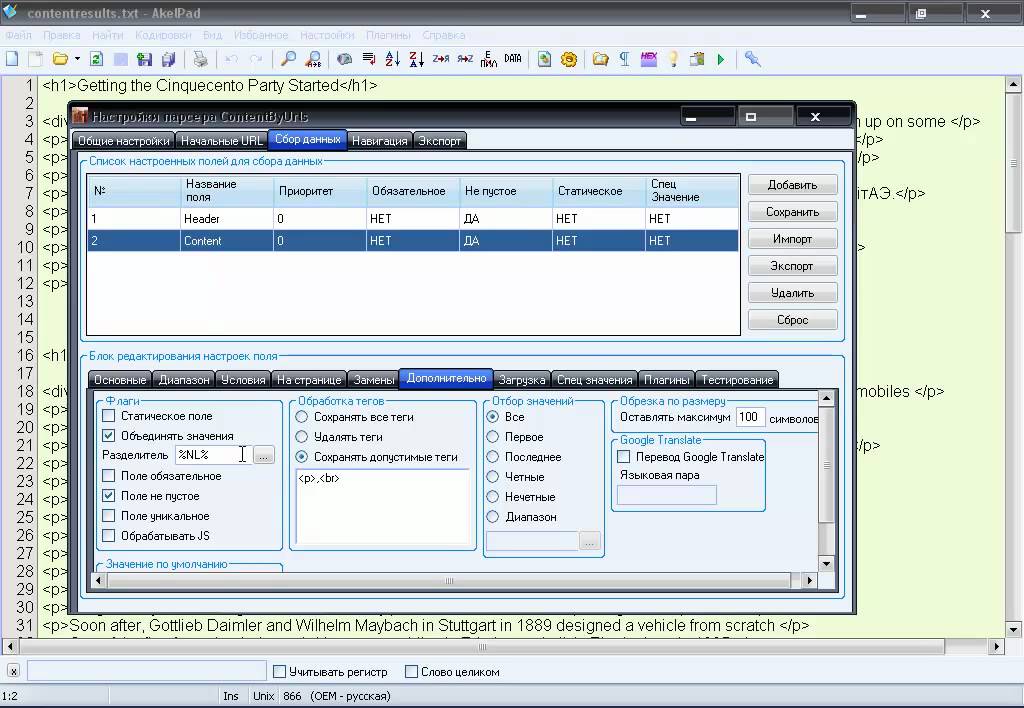Click the folder explorer icon before ¶
Viewport: 1024px width, 708px height.
(600, 59)
